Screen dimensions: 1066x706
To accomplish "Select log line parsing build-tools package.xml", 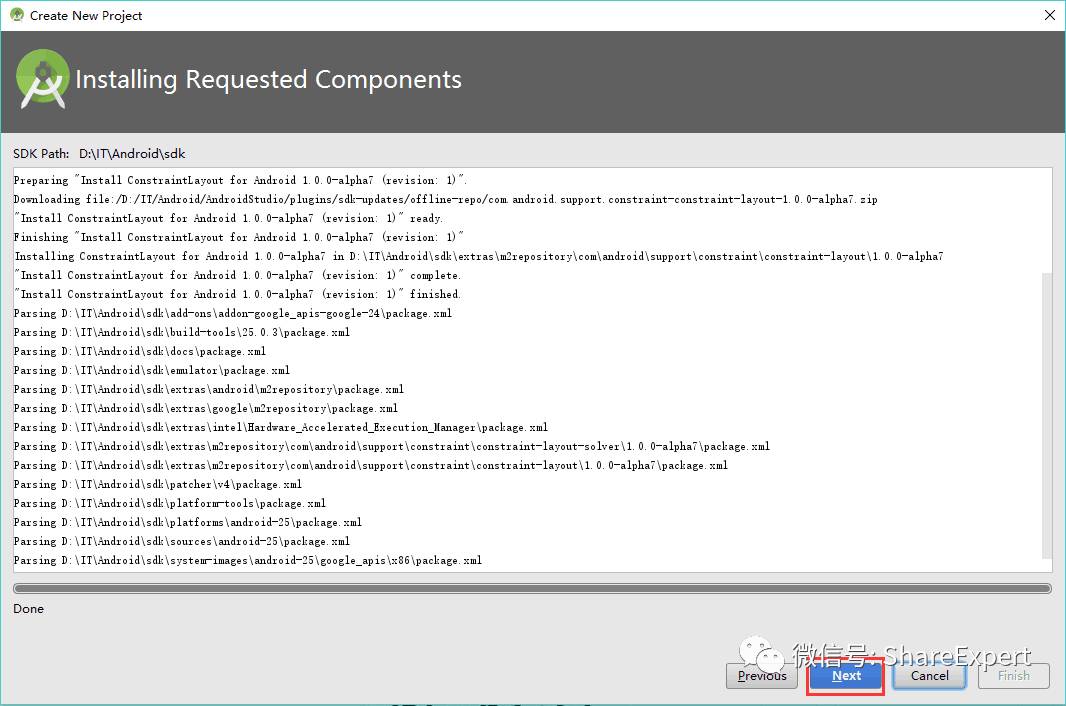I will pyautogui.click(x=182, y=333).
